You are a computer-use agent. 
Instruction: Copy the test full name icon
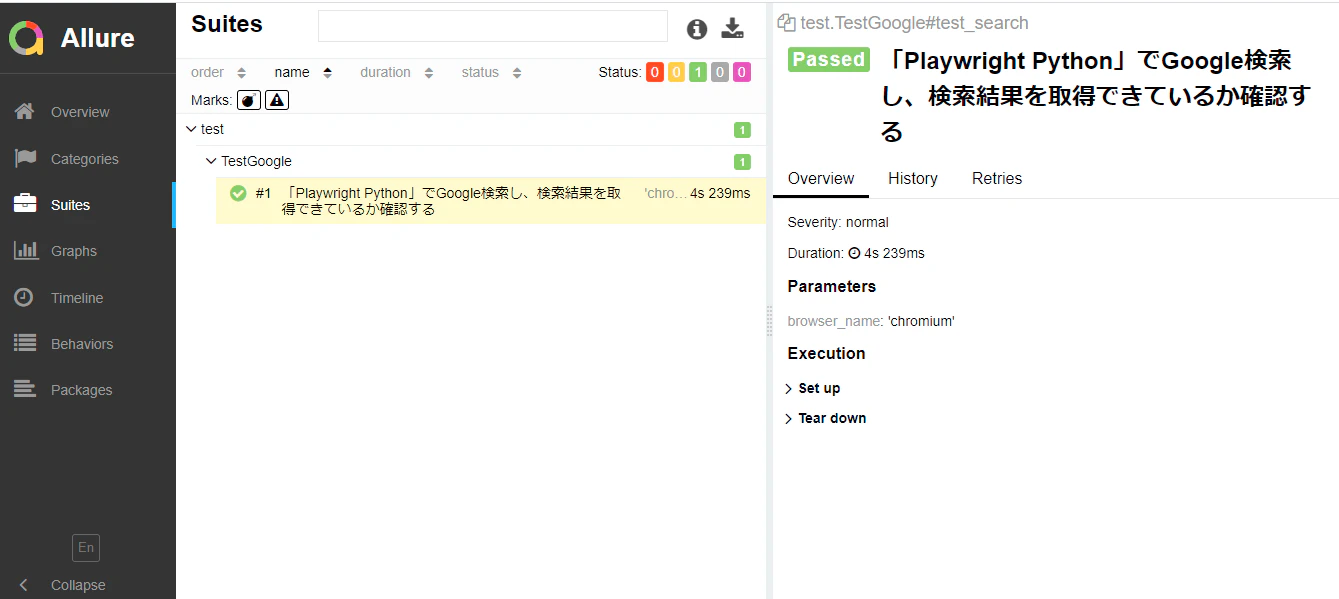point(786,23)
